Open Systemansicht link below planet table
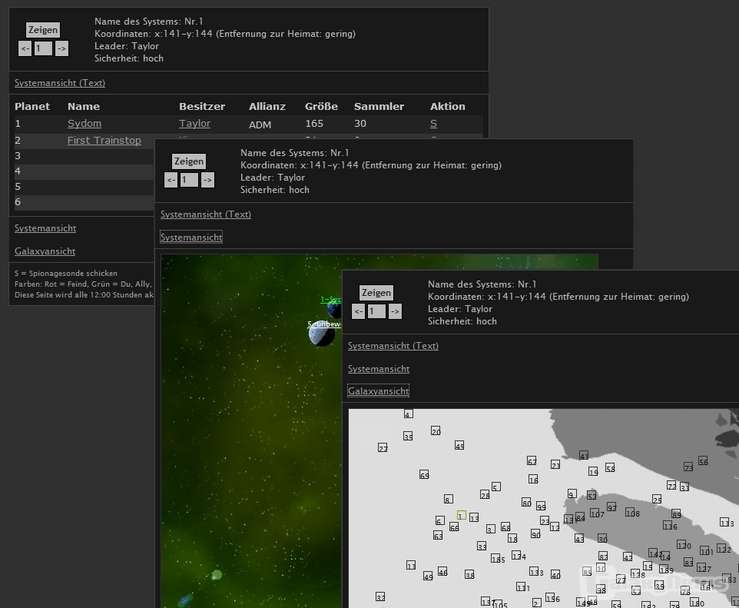 45,229
